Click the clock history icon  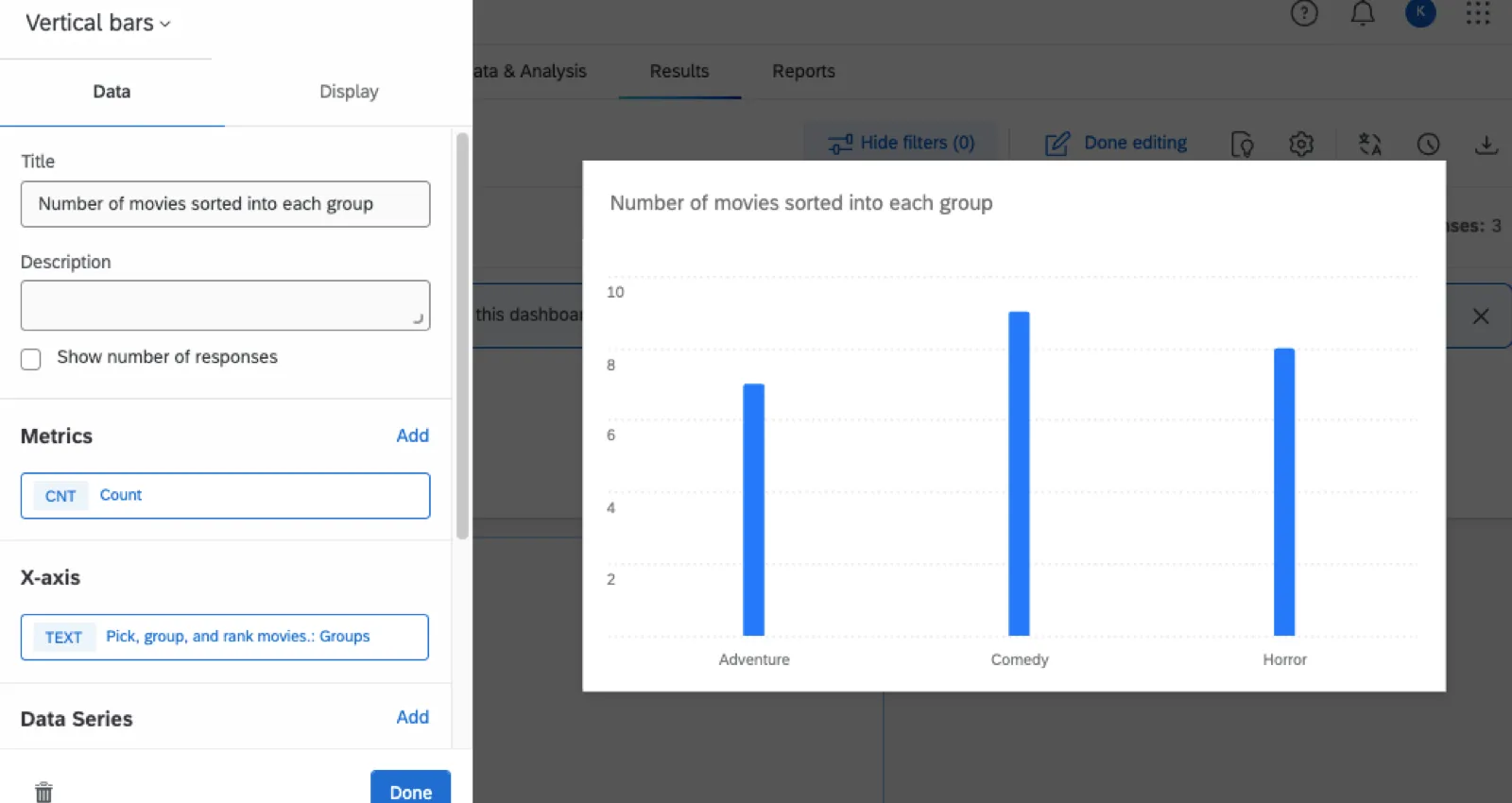pos(1428,144)
